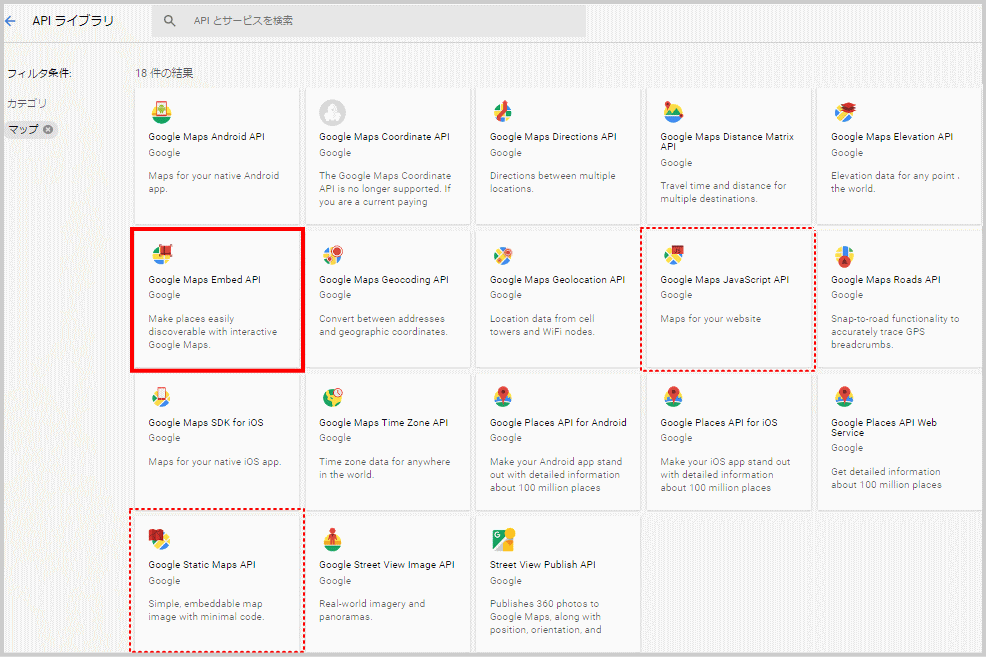
Task: Click the Google Maps Directions API icon
Action: pyautogui.click(x=502, y=112)
